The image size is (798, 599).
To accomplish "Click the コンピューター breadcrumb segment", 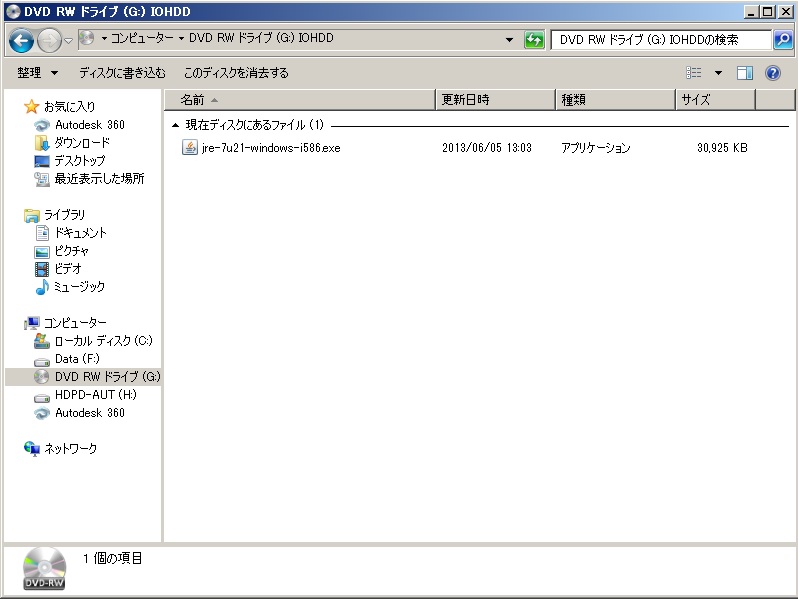I will [x=142, y=38].
